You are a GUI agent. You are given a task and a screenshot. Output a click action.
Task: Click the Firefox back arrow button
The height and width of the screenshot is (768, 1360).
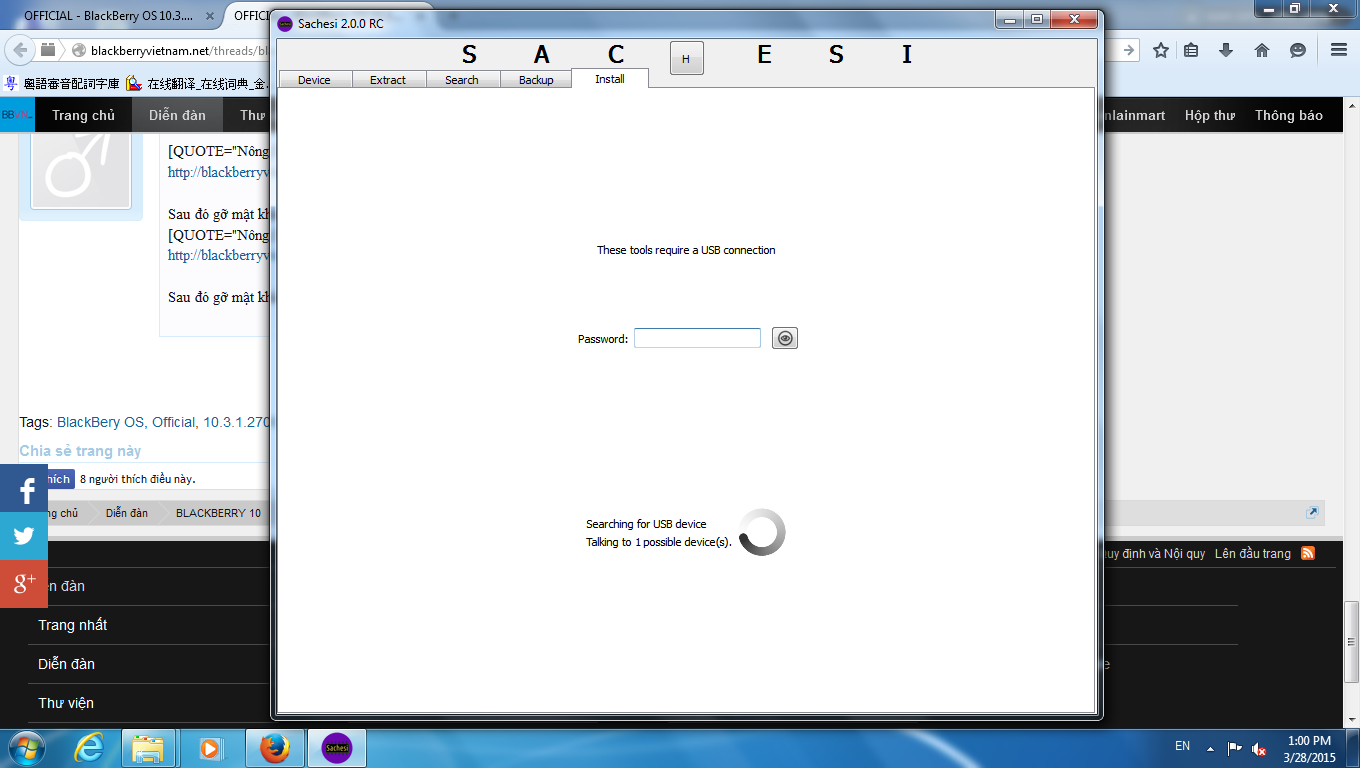19,50
